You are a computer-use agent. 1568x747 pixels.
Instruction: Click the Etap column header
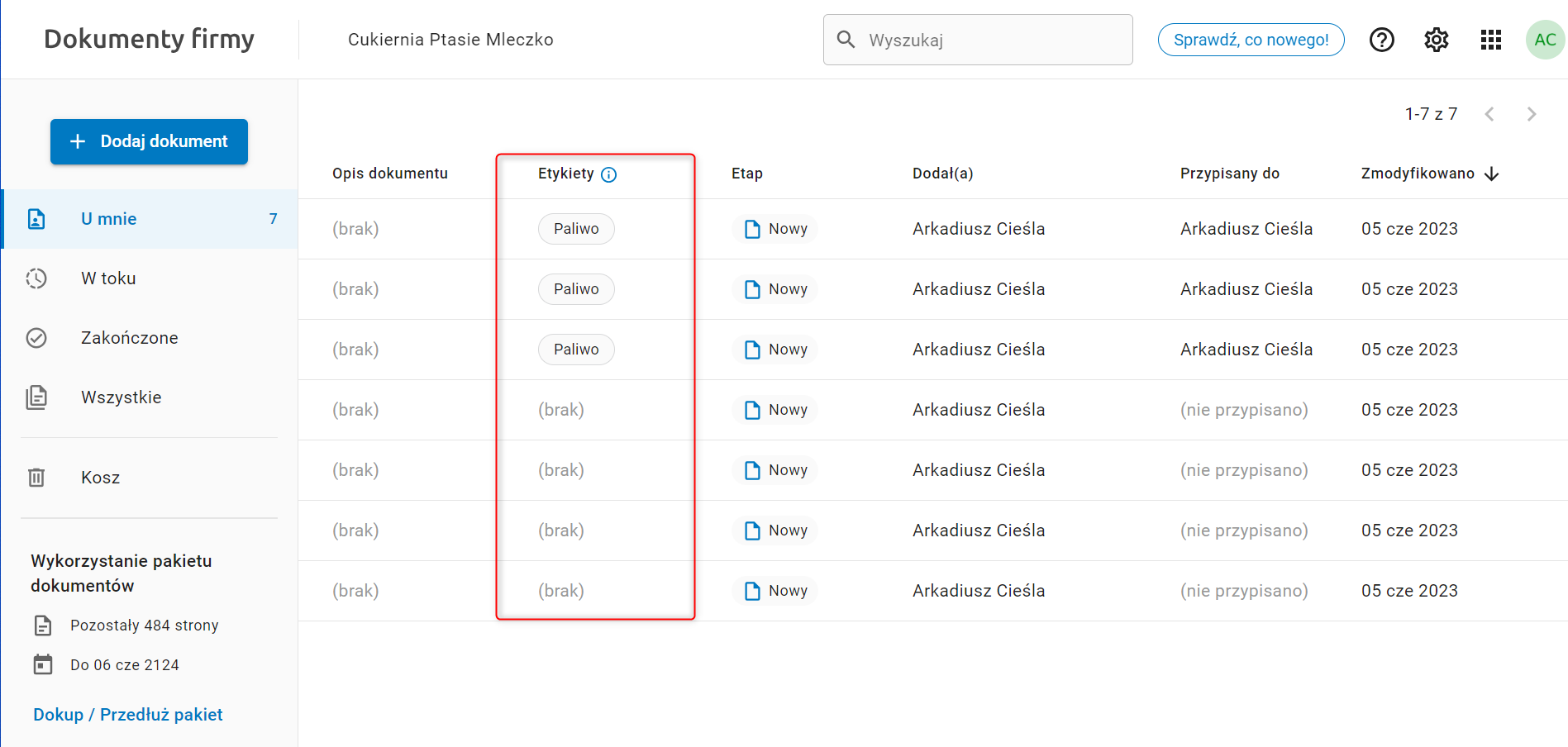click(x=747, y=174)
